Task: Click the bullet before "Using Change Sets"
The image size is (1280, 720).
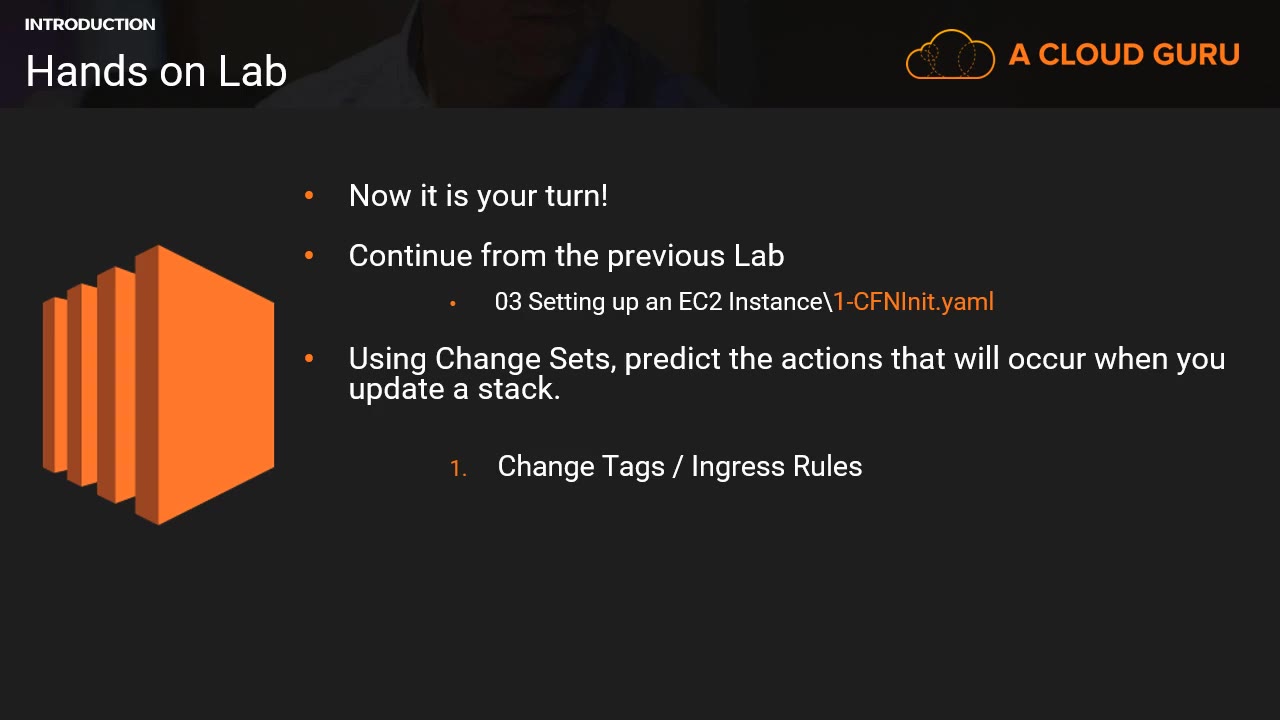Action: [x=309, y=359]
